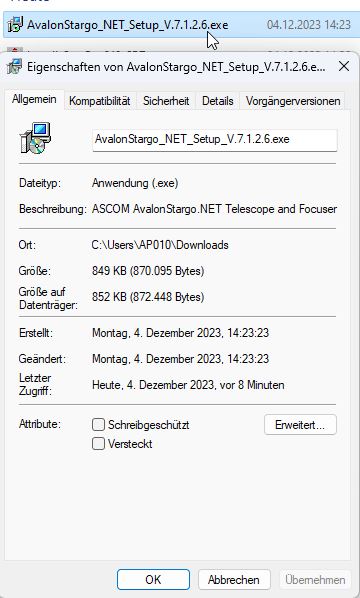Toggle the Versteckt checkbox
The image size is (360, 598).
[x=98, y=444]
